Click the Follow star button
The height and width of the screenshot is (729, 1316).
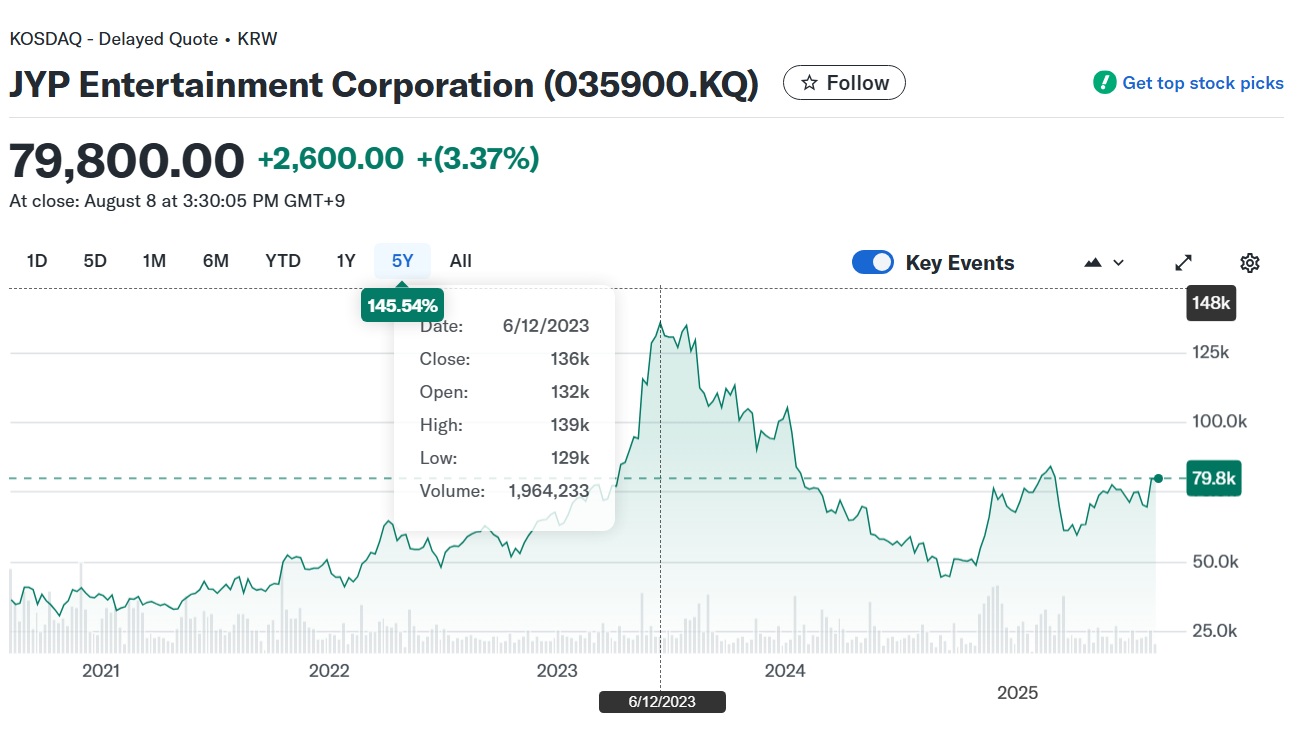point(844,83)
